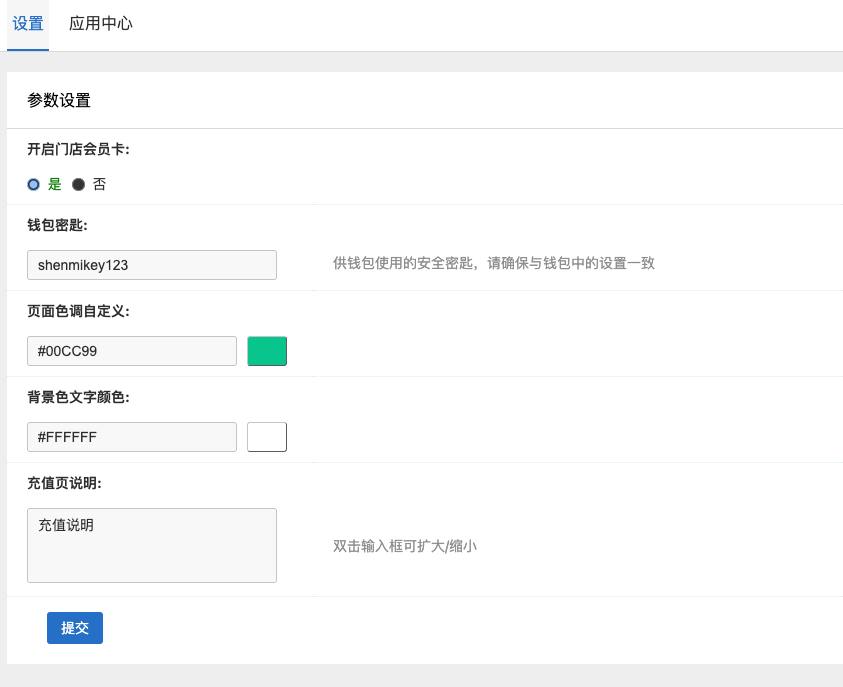The width and height of the screenshot is (843, 687).
Task: Click the #00CC99 hex color input
Action: point(132,351)
